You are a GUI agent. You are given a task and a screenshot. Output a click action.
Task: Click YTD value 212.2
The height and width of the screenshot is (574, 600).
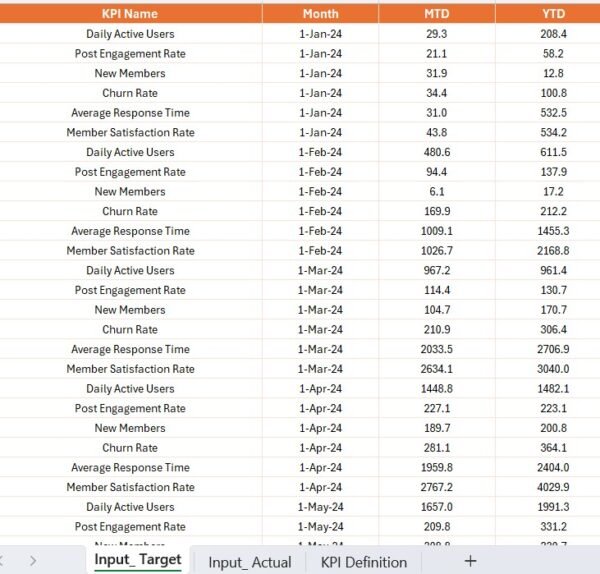tap(553, 211)
